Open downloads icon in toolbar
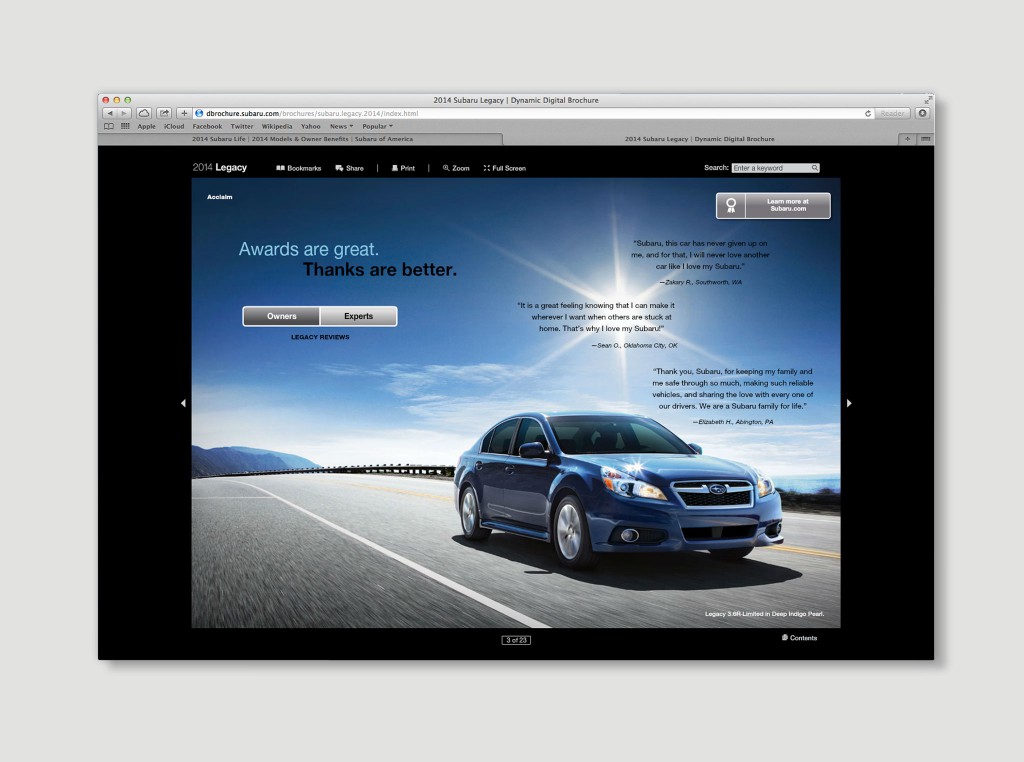Image resolution: width=1024 pixels, height=762 pixels. (x=922, y=114)
